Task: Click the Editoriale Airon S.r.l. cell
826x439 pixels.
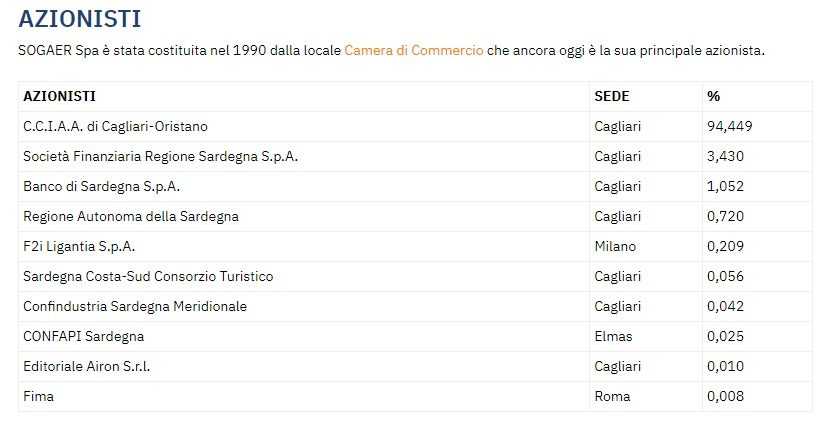Action: (304, 367)
